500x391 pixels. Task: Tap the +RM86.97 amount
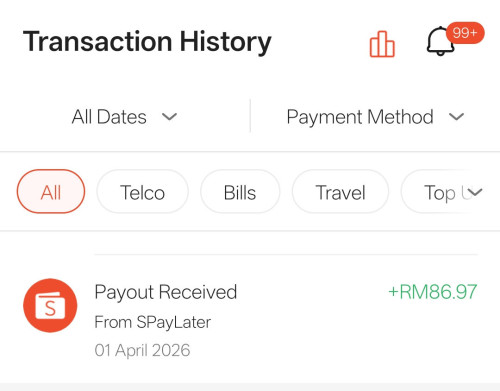[x=433, y=292]
